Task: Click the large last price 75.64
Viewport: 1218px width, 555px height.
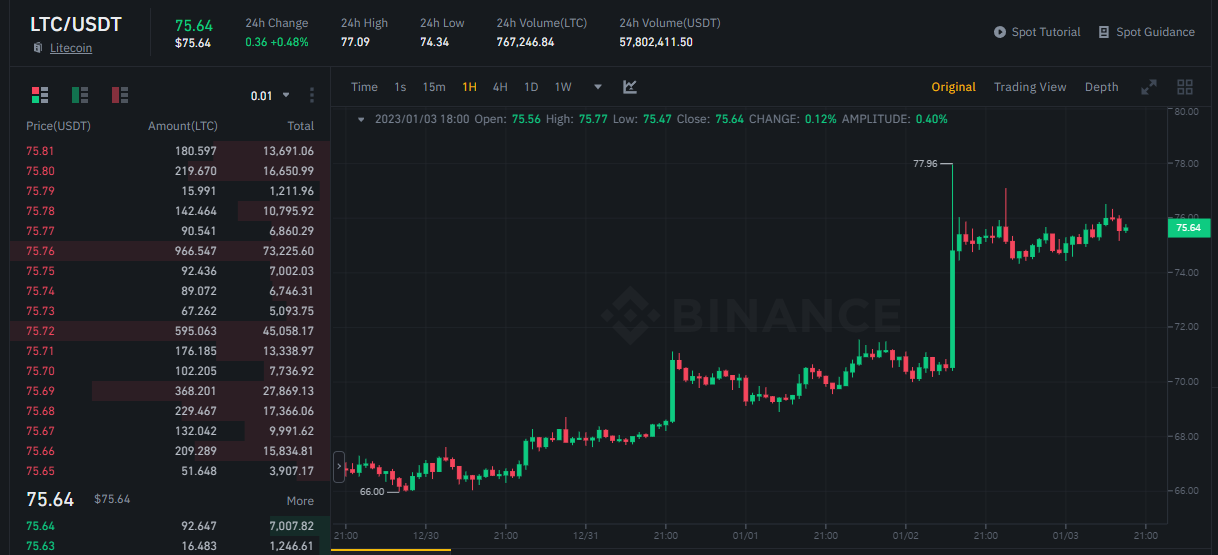Action: pos(50,499)
